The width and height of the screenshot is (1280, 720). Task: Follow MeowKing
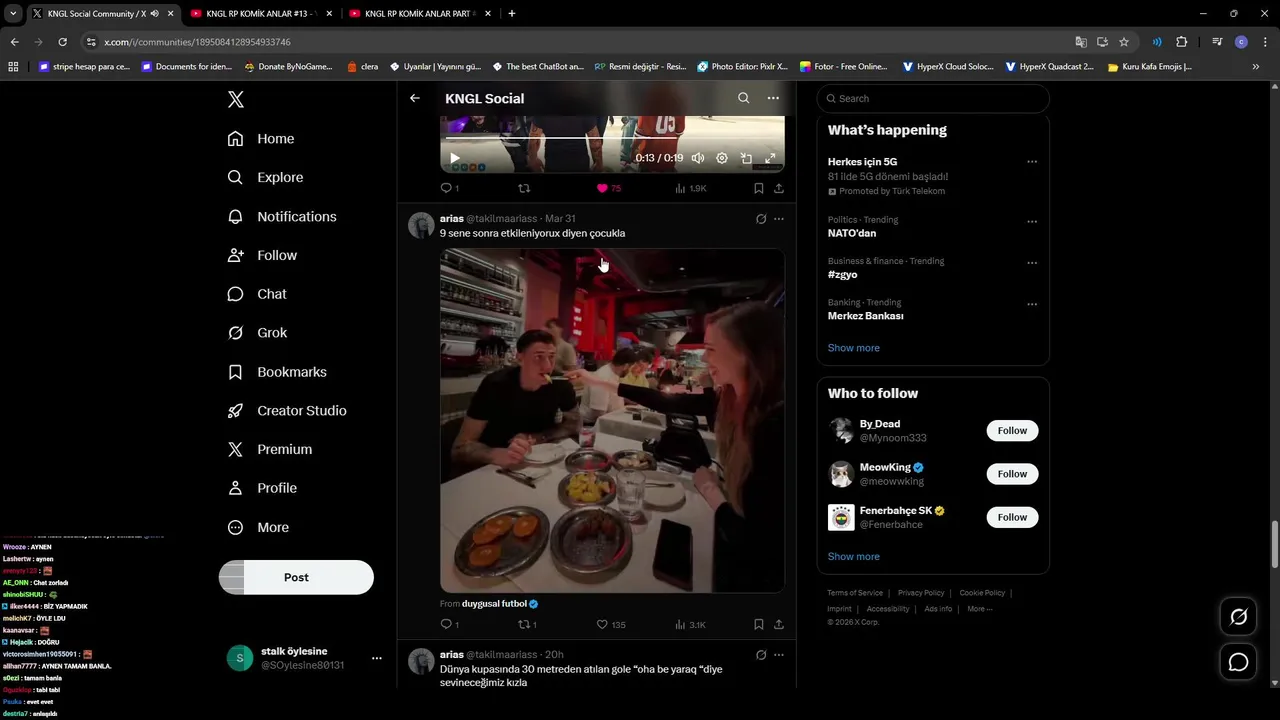(1012, 474)
